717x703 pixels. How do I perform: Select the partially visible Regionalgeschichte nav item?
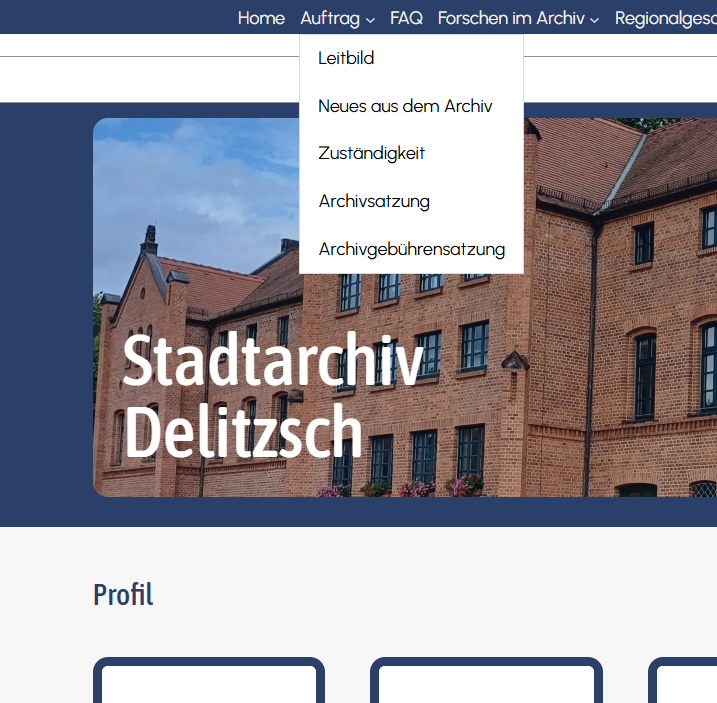(x=665, y=18)
